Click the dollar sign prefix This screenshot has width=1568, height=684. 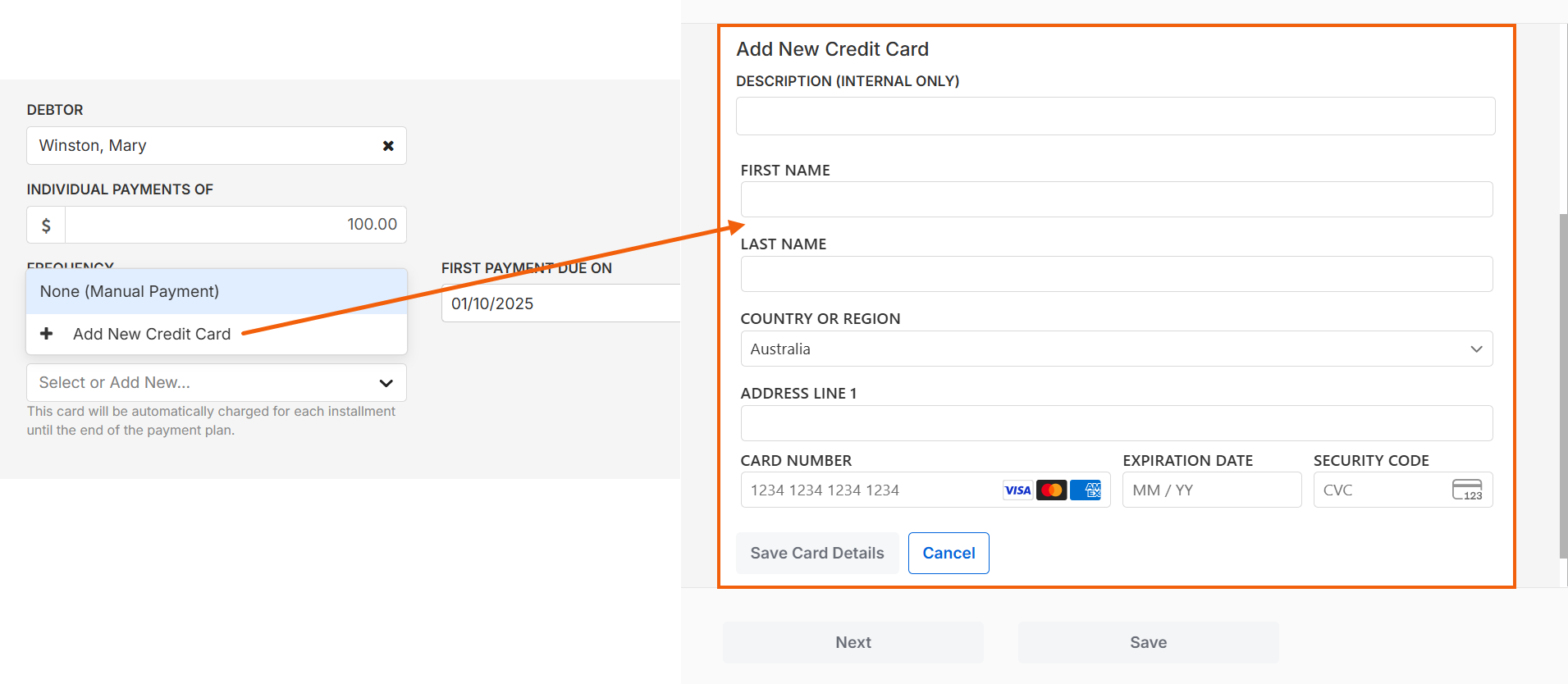46,225
